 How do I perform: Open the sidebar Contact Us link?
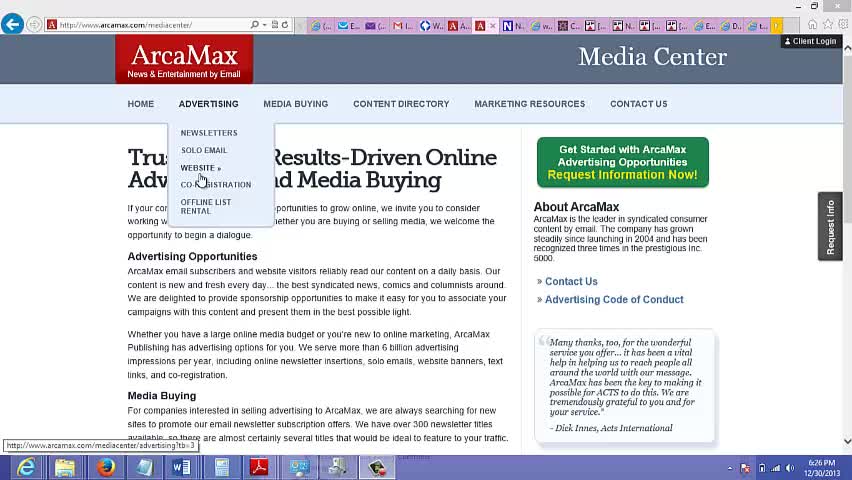[x=571, y=282]
